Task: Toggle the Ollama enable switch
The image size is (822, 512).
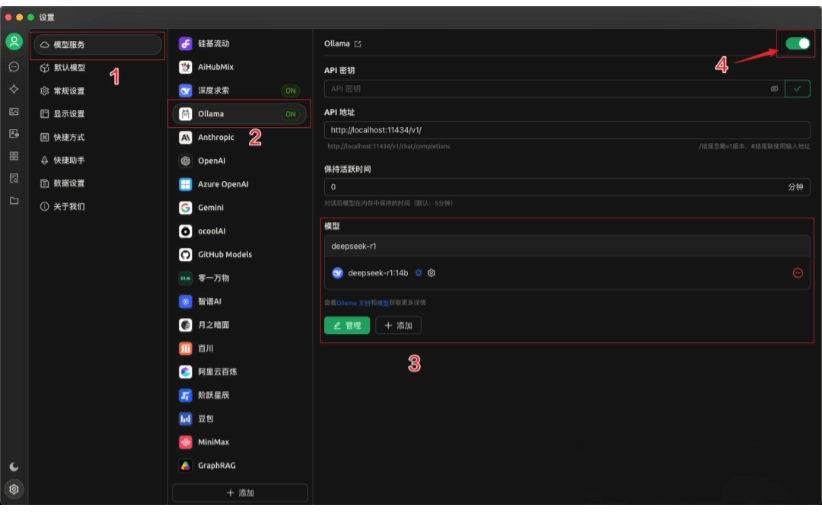Action: pos(797,43)
